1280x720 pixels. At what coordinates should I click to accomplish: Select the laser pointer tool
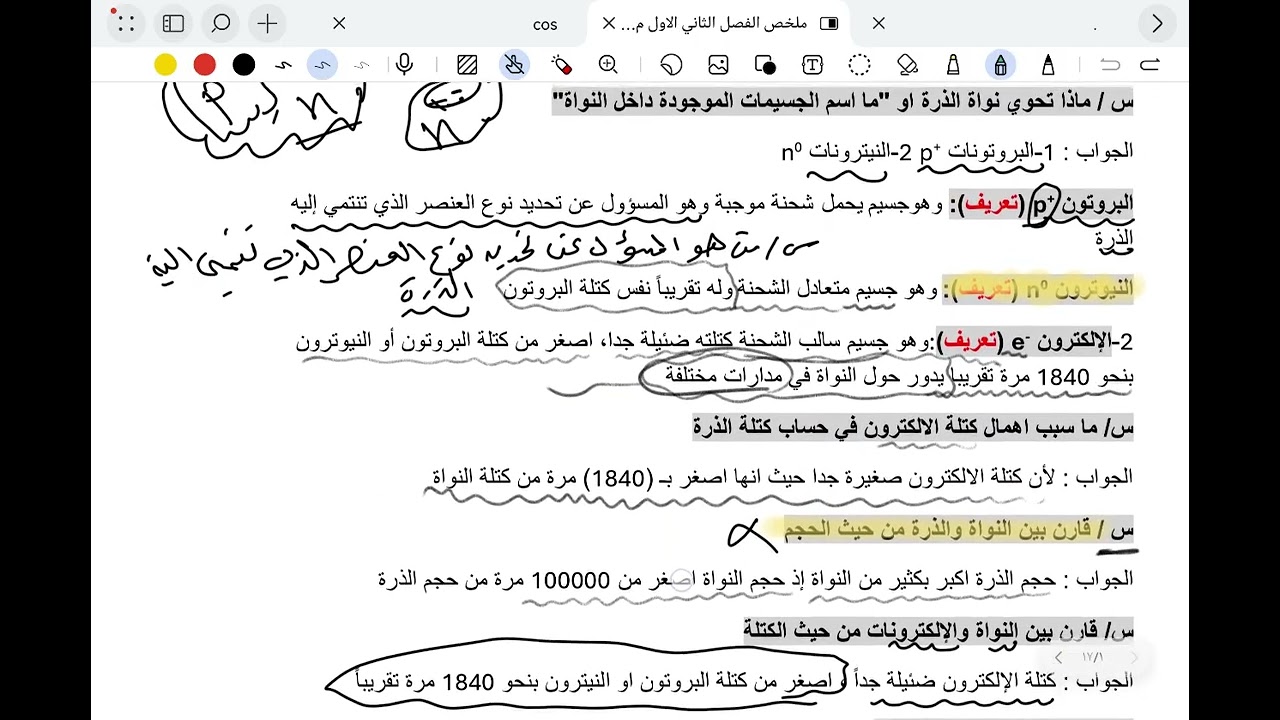(562, 65)
